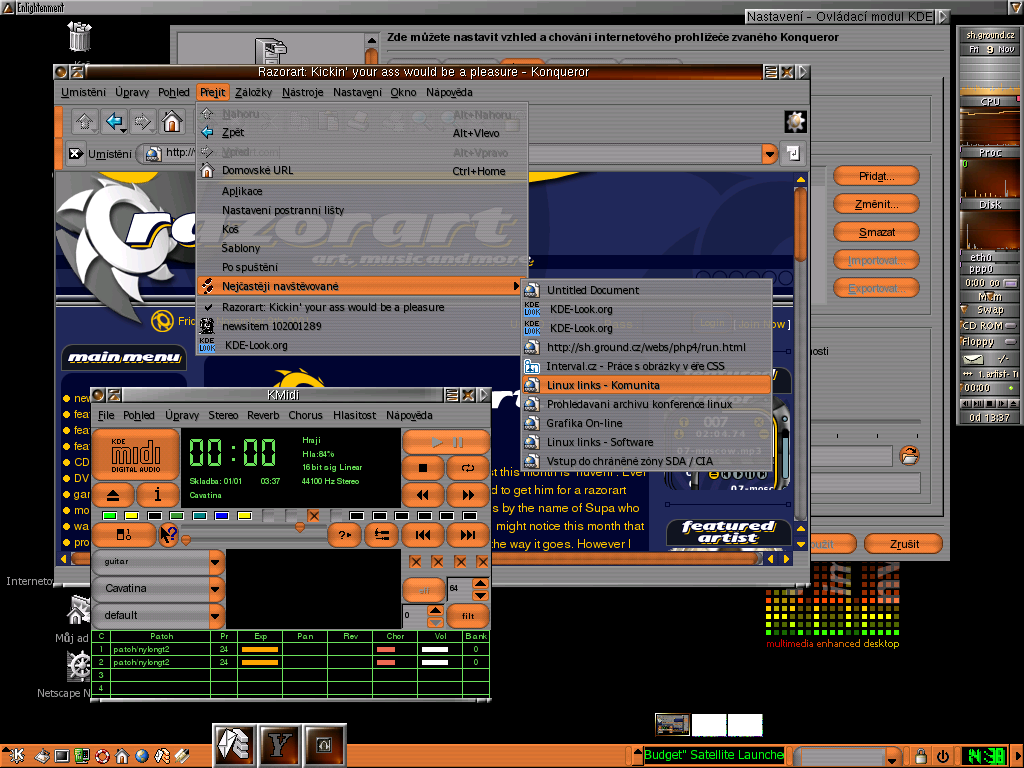Open the globe web browser panel icon
Image resolution: width=1024 pixels, height=768 pixels.
click(142, 756)
